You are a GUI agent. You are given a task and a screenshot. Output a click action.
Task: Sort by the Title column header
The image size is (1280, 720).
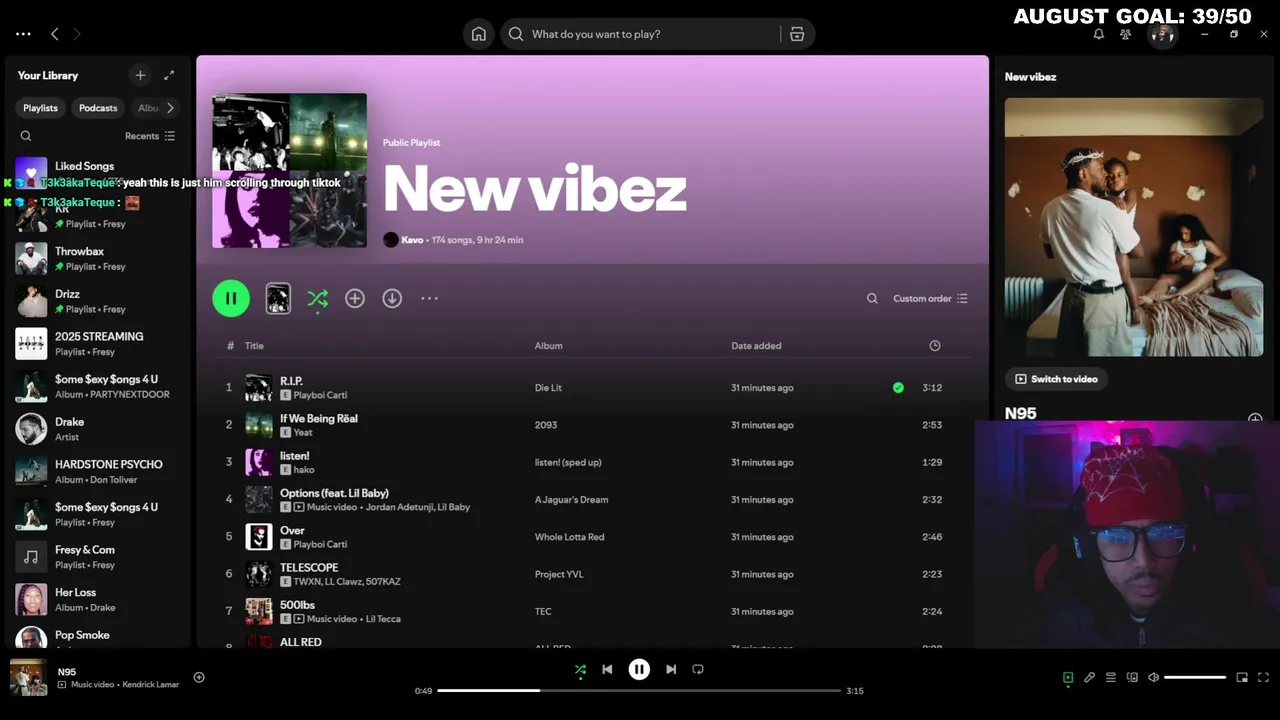coord(254,346)
